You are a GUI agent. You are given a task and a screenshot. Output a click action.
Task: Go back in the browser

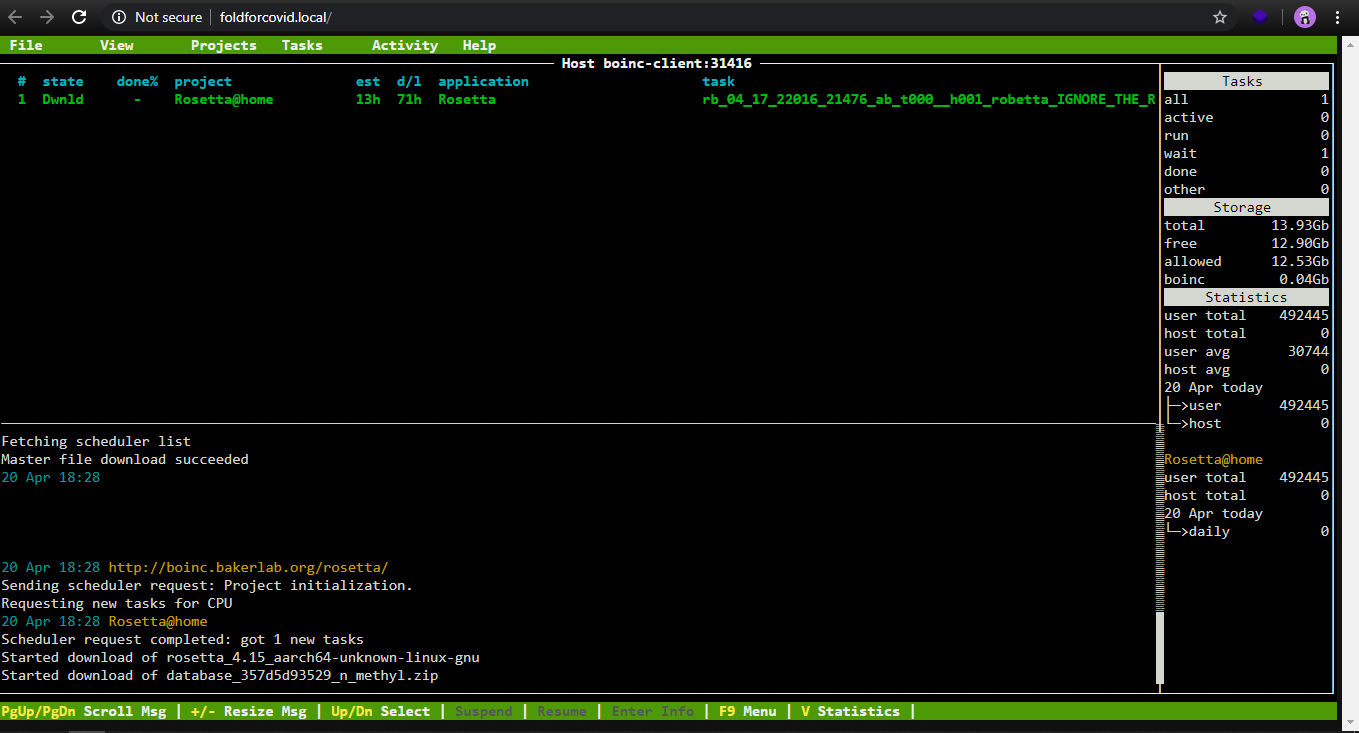[15, 17]
